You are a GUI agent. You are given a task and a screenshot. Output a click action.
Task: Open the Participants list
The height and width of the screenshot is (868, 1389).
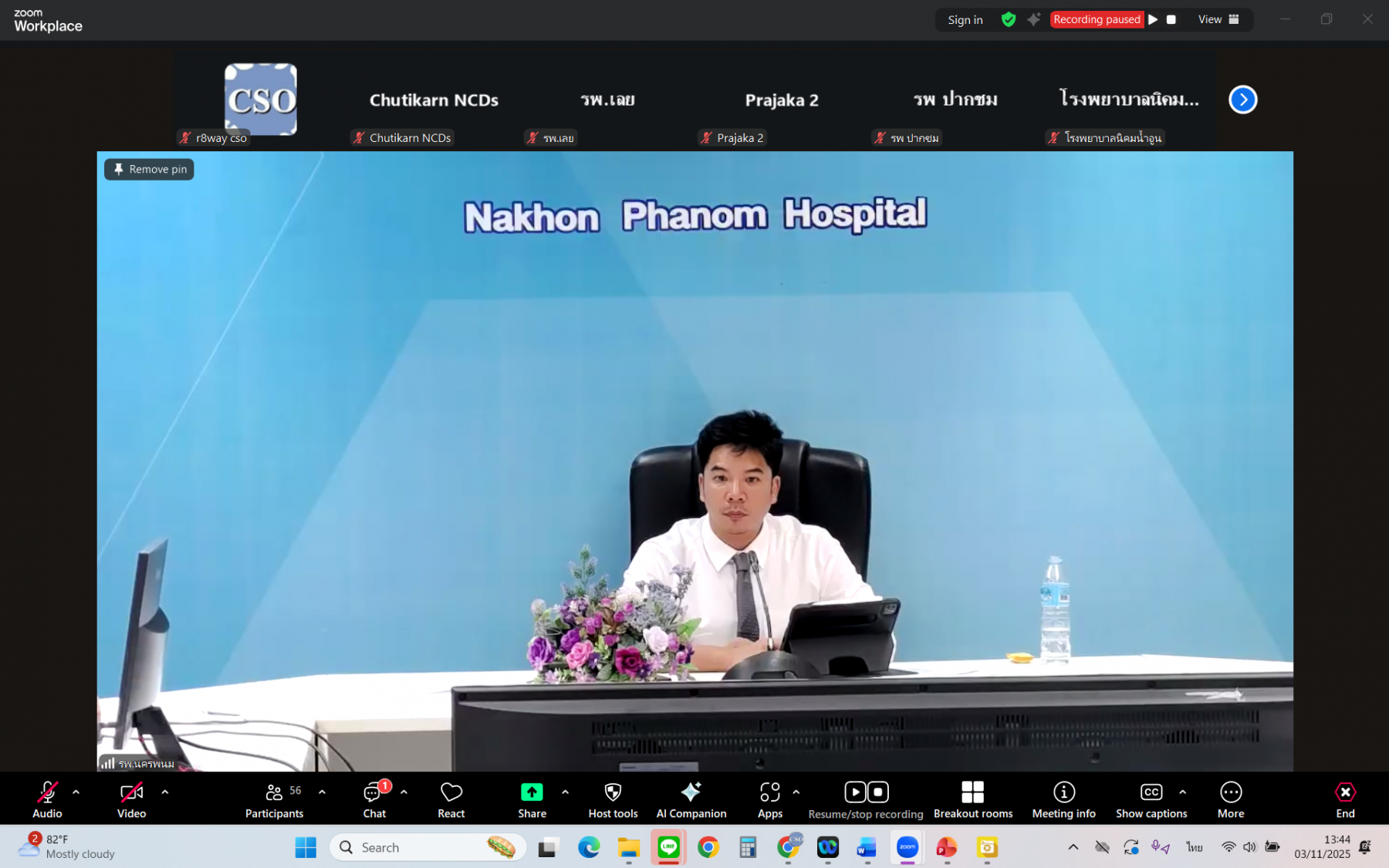[274, 799]
